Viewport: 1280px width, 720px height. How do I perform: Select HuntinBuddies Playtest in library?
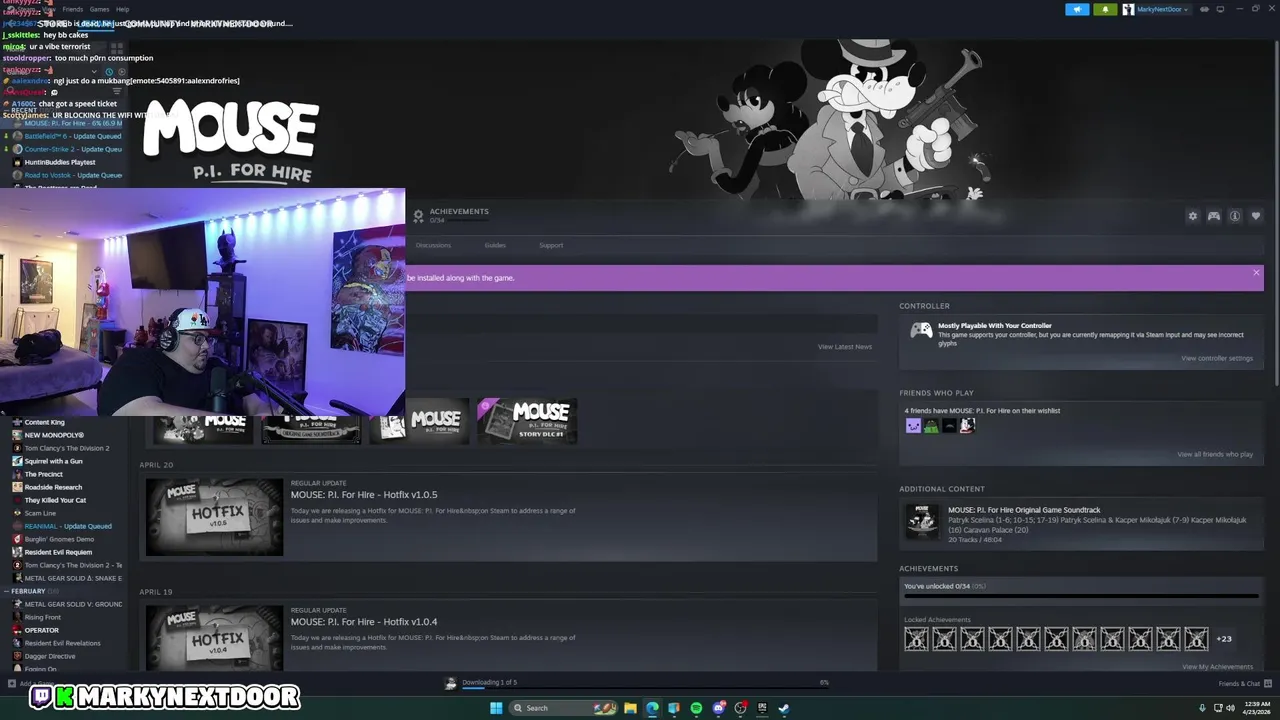click(60, 162)
